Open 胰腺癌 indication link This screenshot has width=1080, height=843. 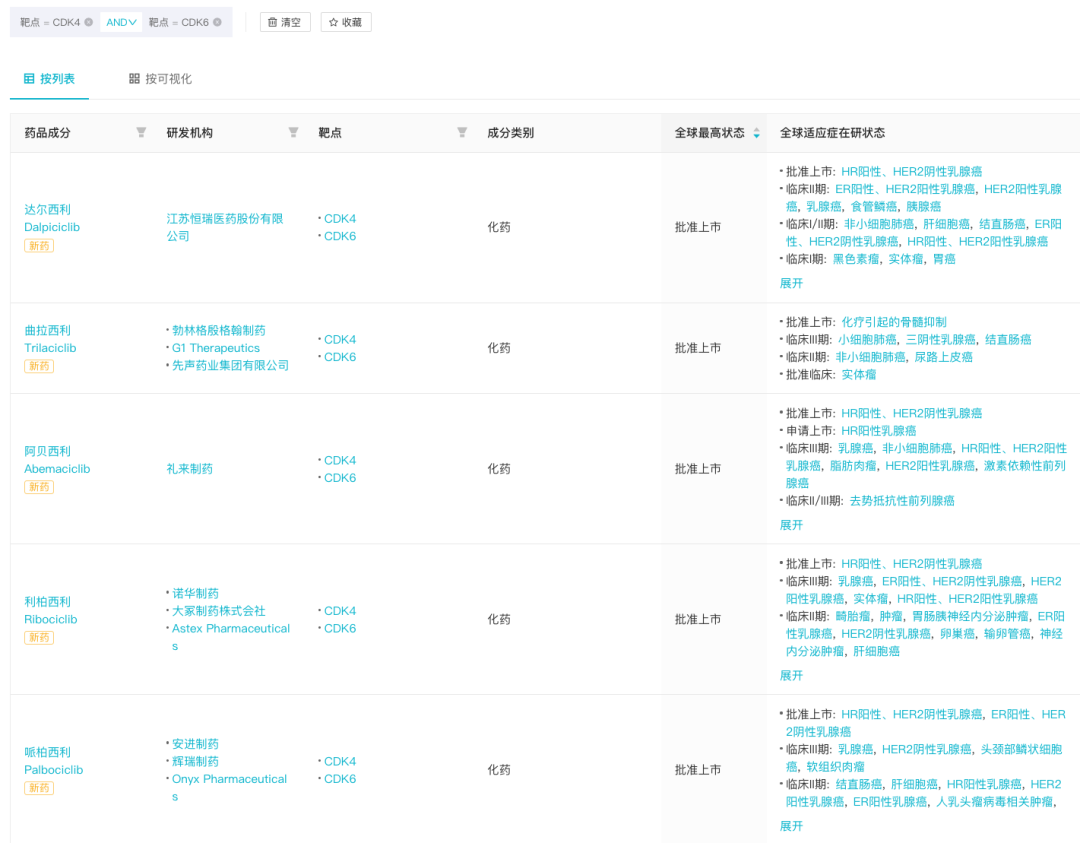pos(924,207)
